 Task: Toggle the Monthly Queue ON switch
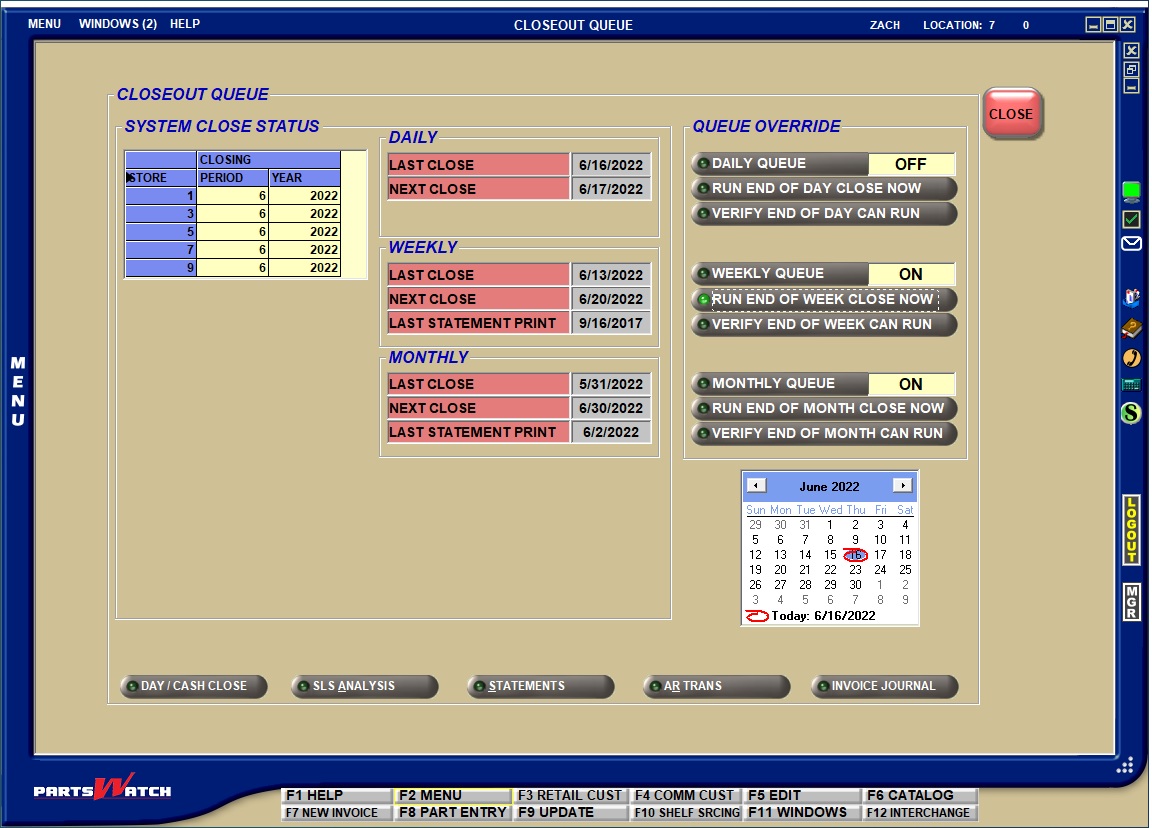(x=910, y=384)
